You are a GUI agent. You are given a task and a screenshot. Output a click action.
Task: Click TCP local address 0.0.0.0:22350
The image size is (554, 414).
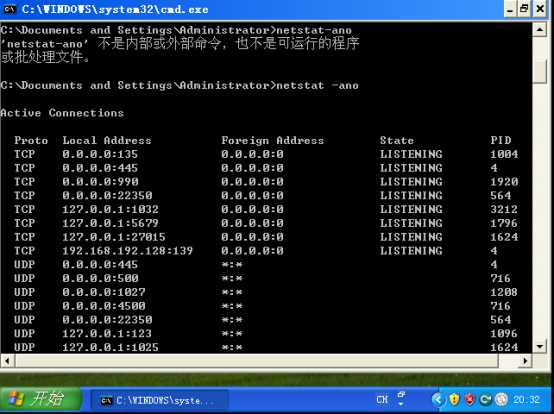tap(107, 196)
